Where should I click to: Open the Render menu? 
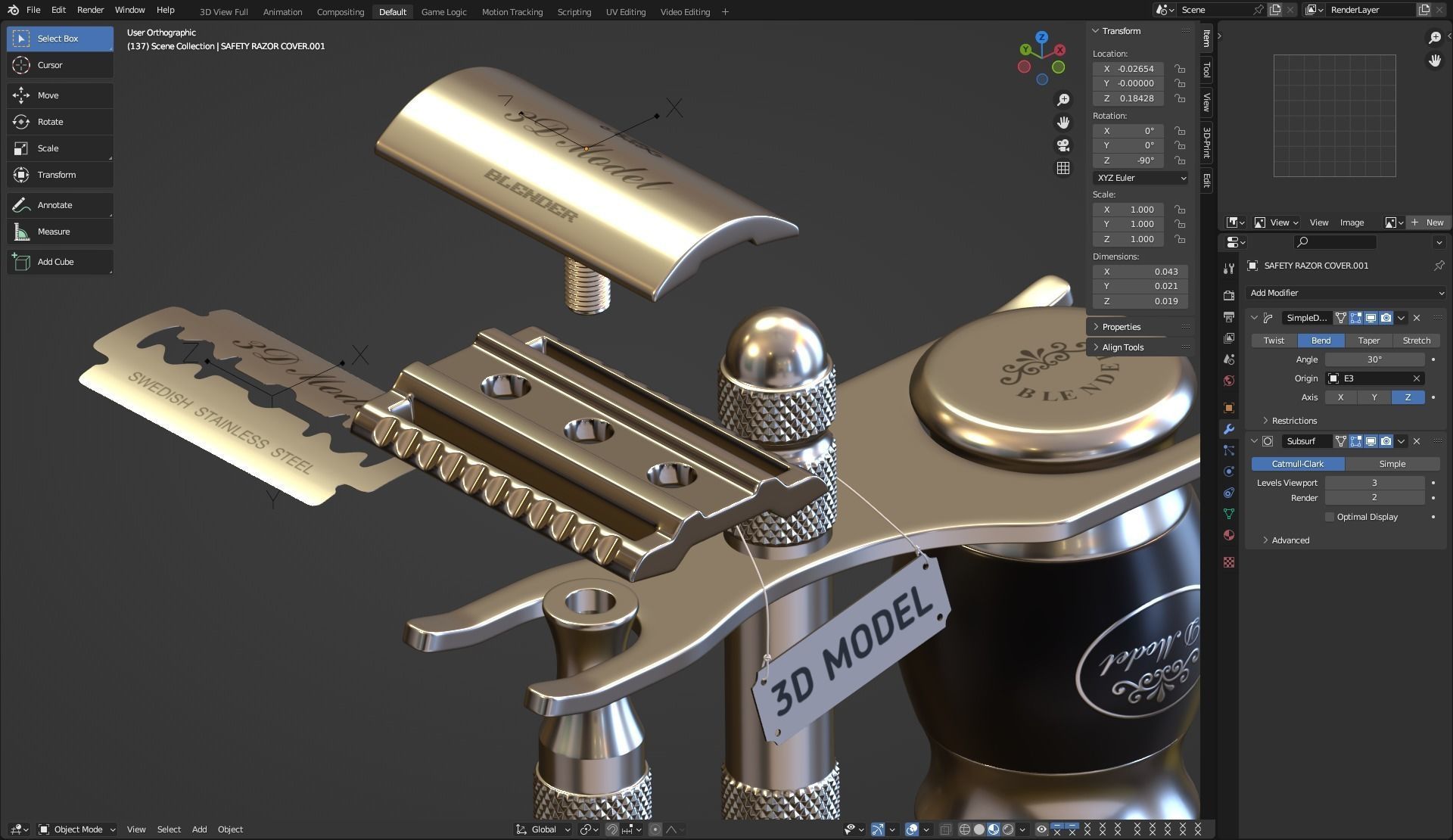point(90,10)
